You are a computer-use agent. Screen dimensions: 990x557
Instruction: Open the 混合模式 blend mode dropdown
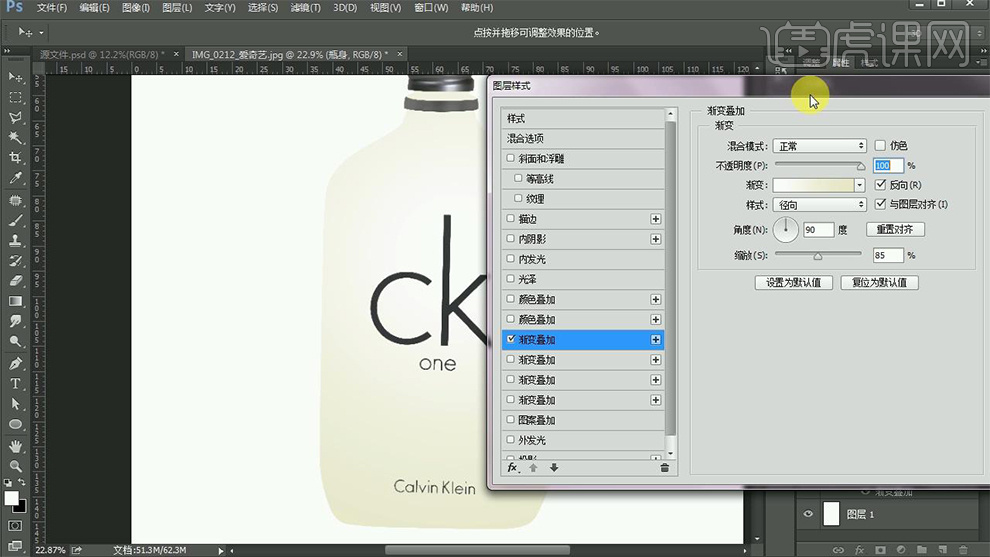click(819, 146)
